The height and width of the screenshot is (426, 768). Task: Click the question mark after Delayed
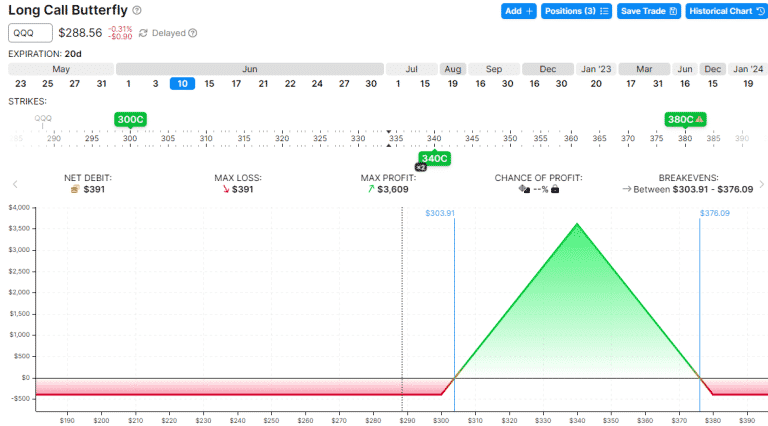(x=193, y=33)
